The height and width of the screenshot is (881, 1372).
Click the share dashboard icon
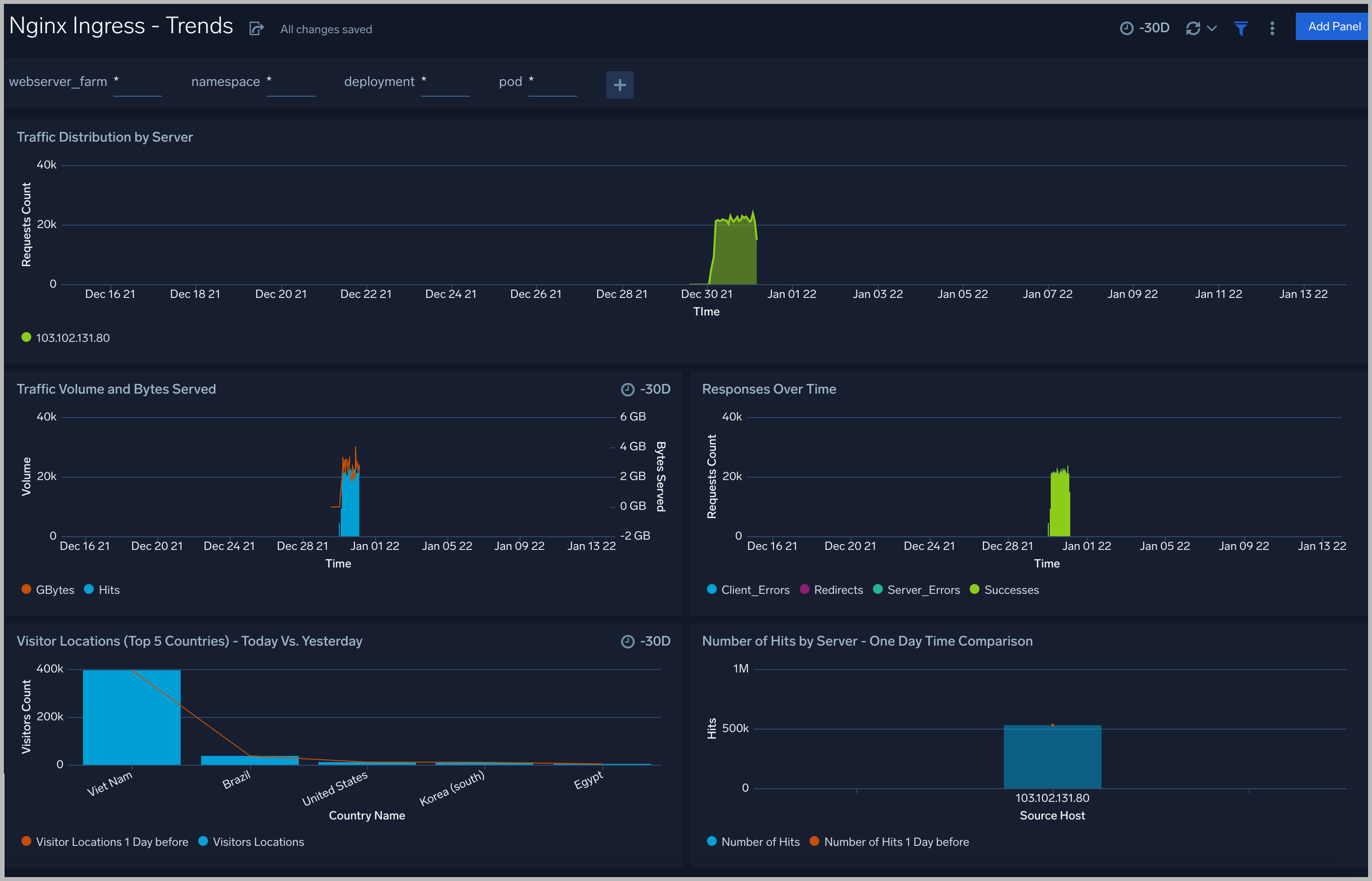tap(256, 27)
